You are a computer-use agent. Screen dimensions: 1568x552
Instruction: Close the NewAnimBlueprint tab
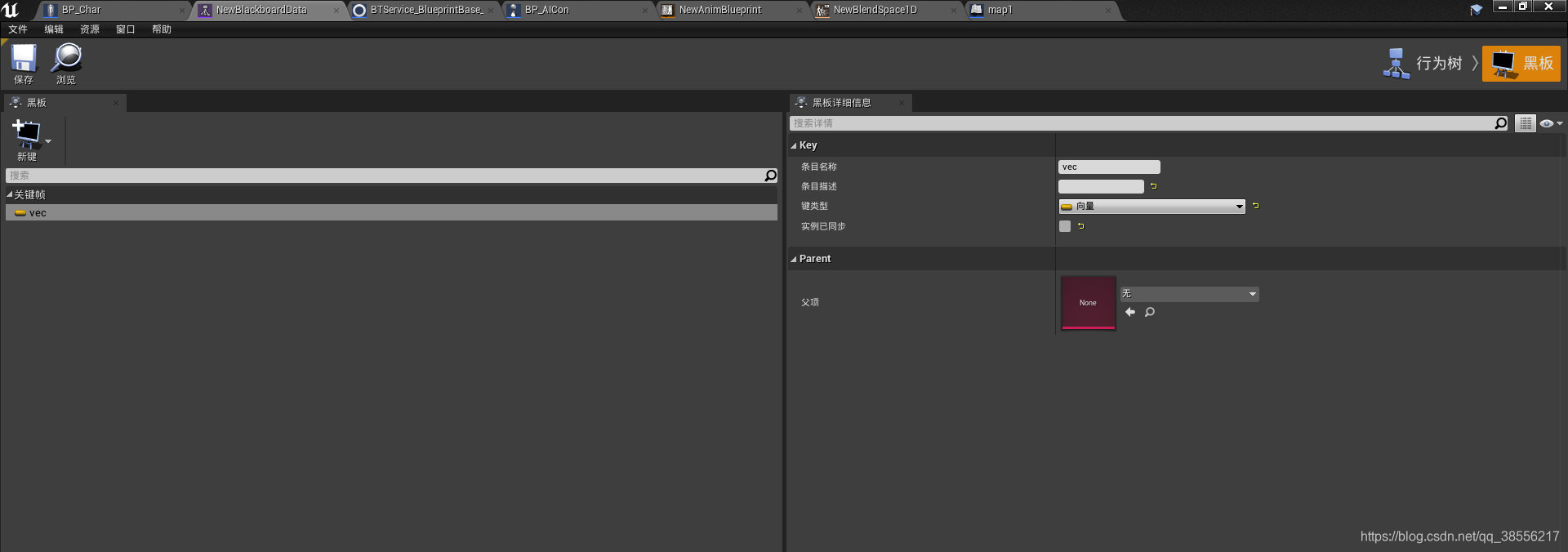tap(800, 11)
